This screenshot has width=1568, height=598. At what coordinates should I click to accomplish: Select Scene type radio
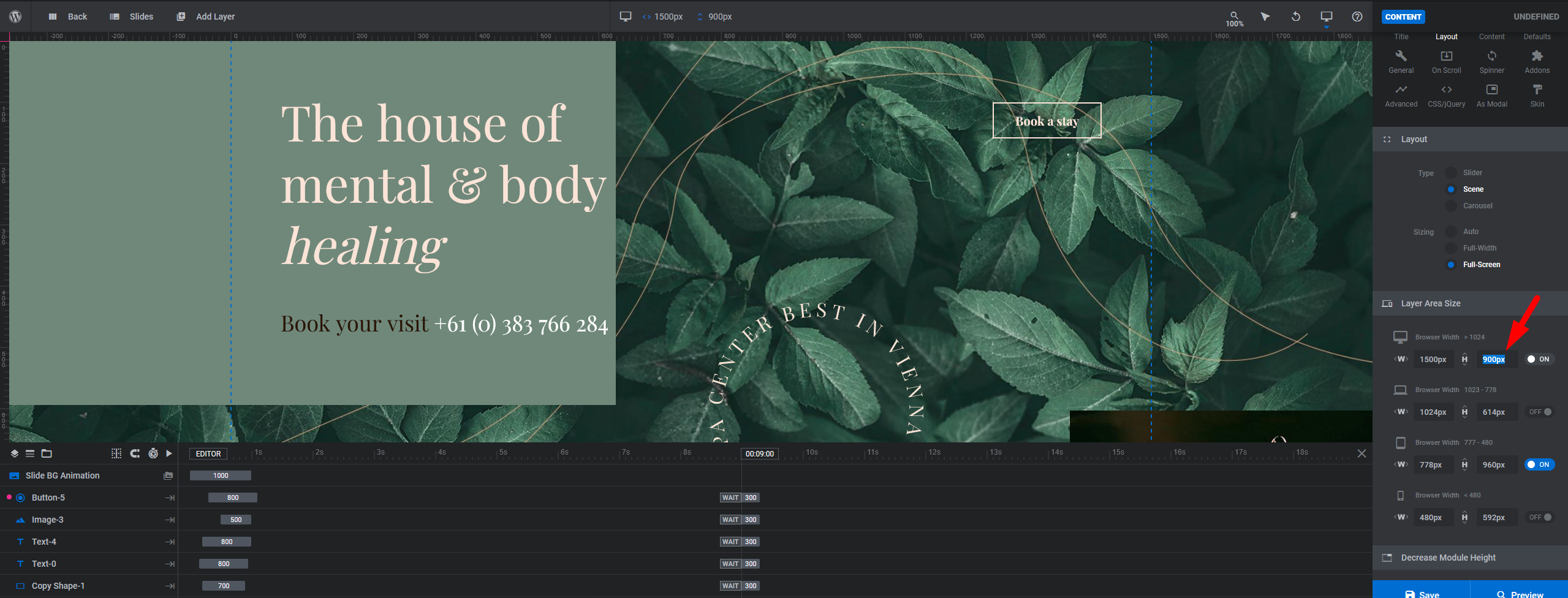point(1451,189)
